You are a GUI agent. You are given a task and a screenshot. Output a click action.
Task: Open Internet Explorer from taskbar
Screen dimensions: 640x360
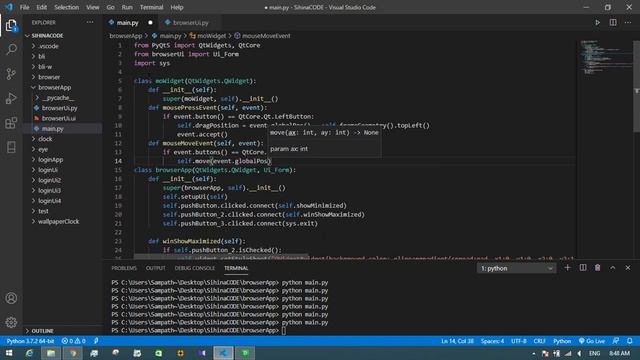[x=29, y=353]
